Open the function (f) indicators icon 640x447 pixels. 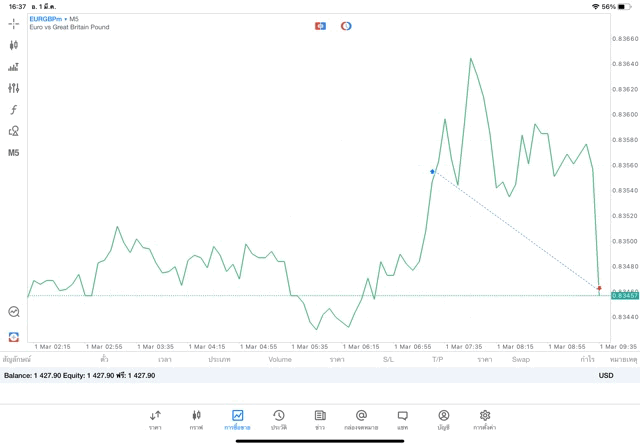point(13,110)
